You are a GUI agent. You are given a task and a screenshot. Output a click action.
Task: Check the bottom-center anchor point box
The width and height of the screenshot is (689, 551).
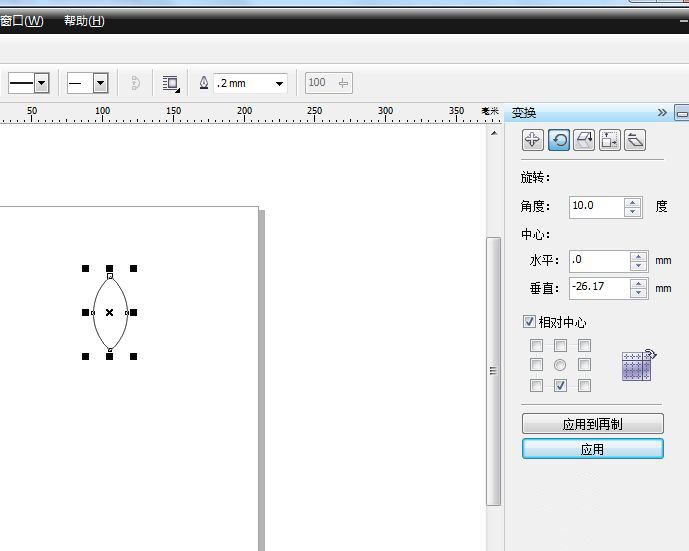tap(560, 385)
